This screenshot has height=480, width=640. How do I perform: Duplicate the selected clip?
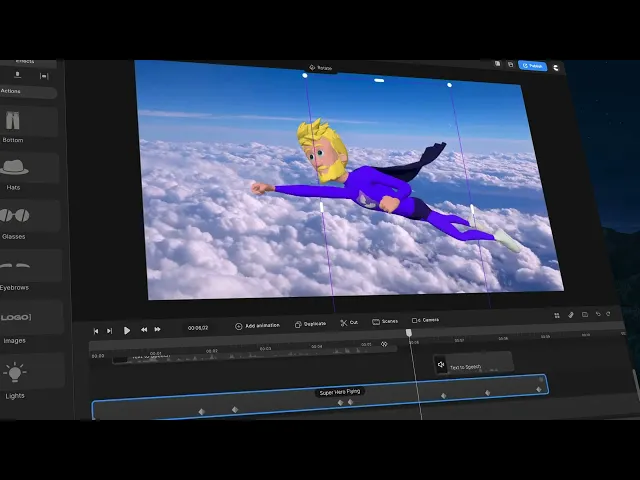(311, 324)
